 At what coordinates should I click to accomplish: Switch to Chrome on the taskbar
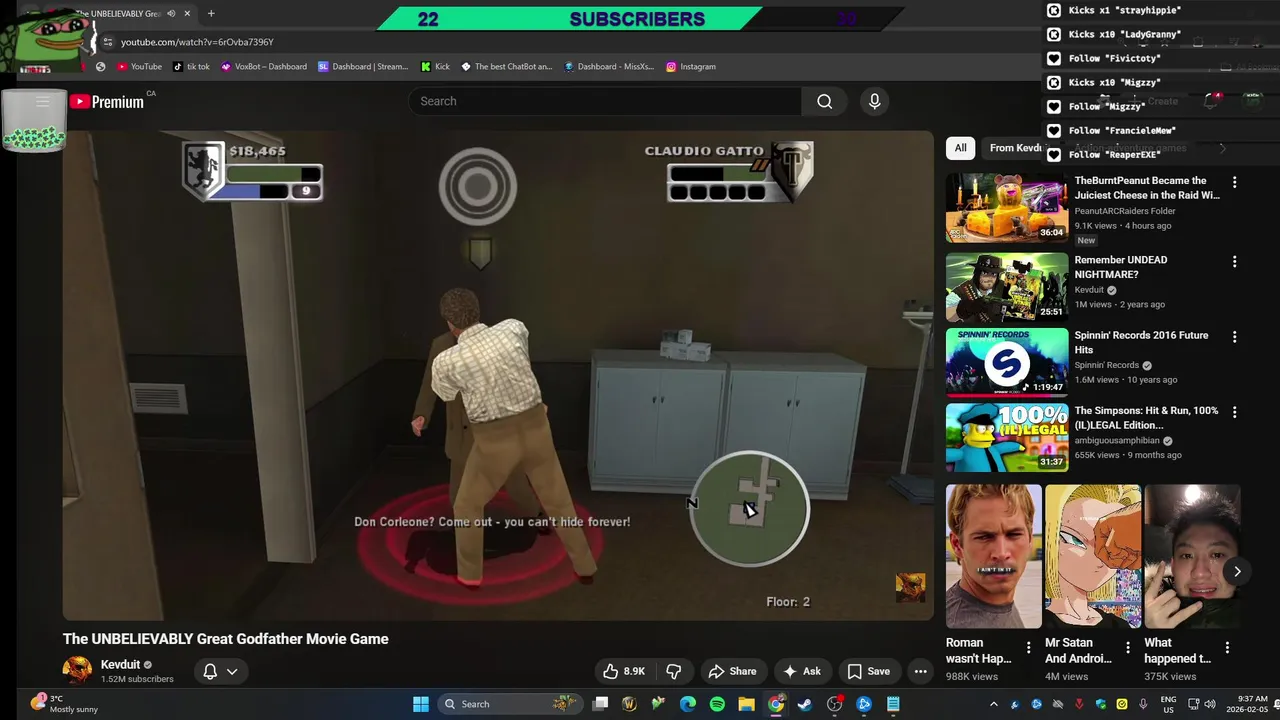point(776,704)
